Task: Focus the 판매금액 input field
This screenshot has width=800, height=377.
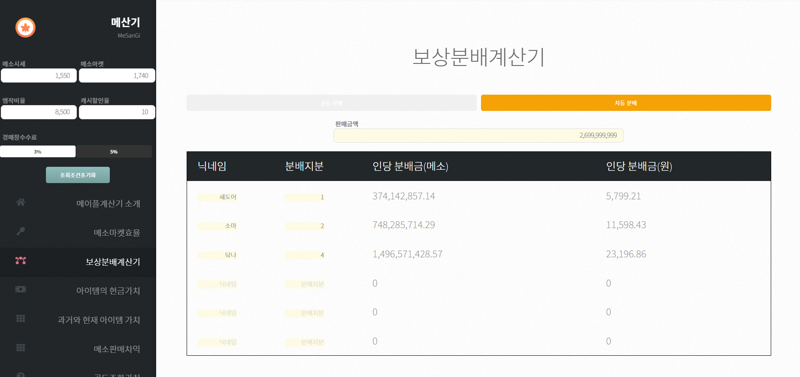Action: click(479, 136)
